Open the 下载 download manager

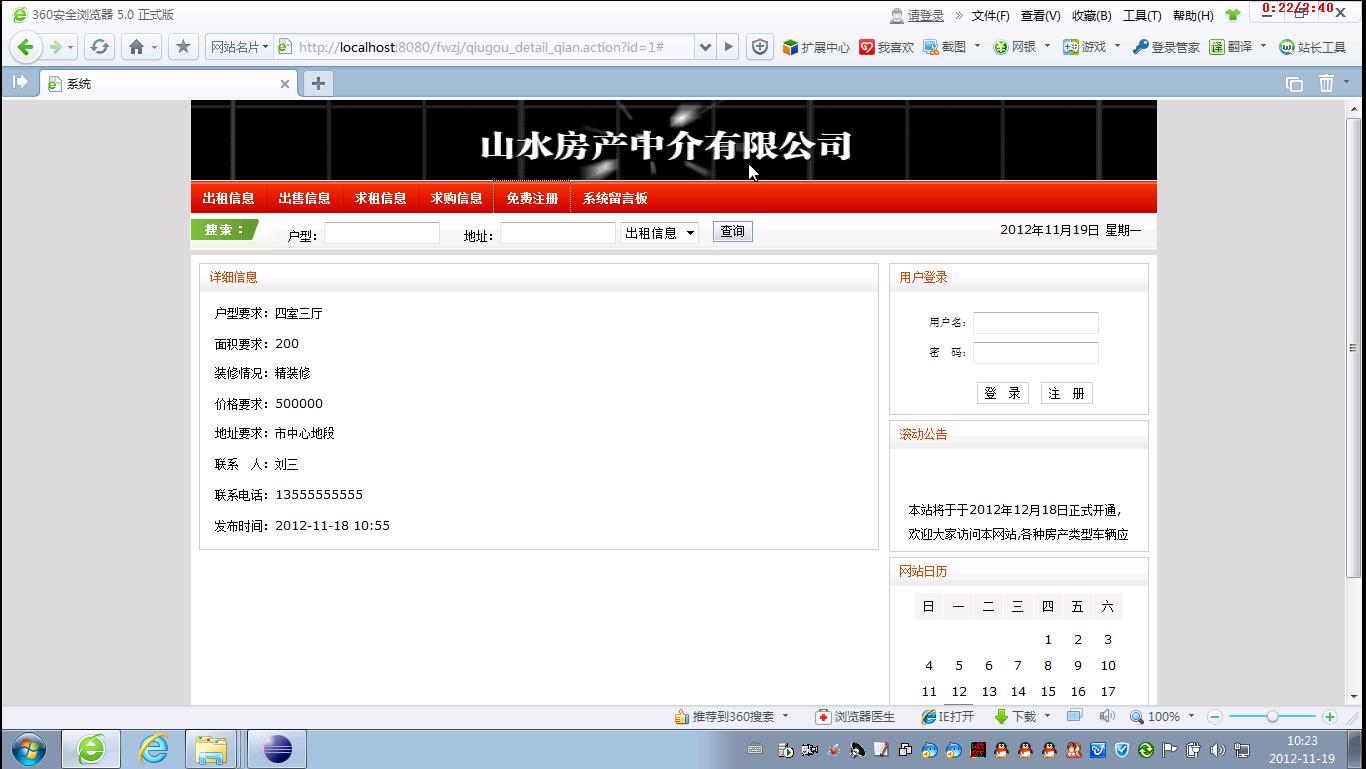1016,716
